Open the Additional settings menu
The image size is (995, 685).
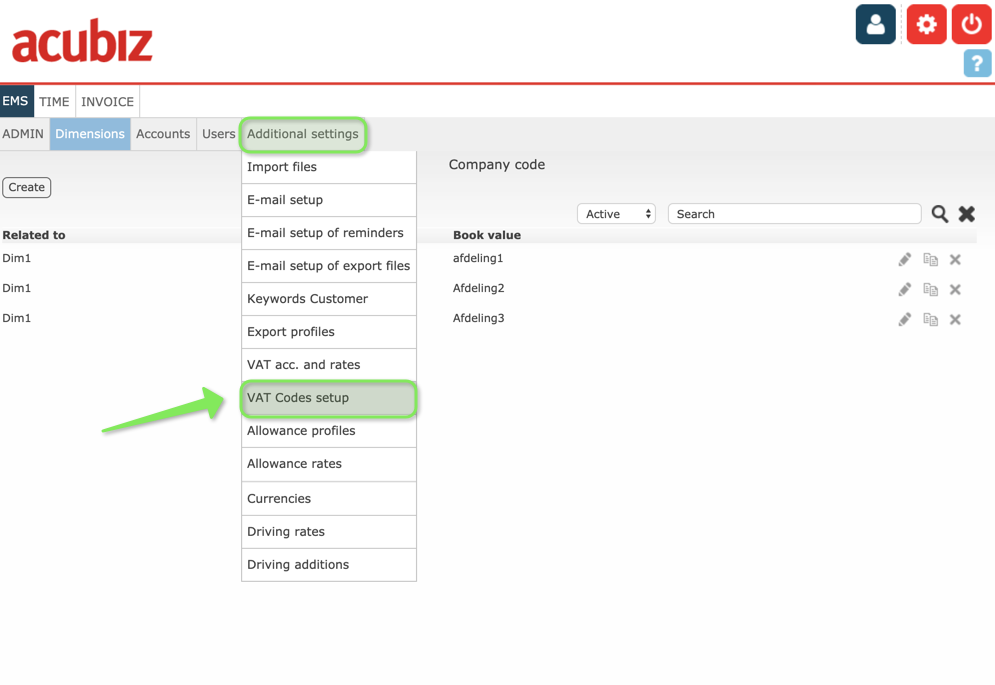303,134
